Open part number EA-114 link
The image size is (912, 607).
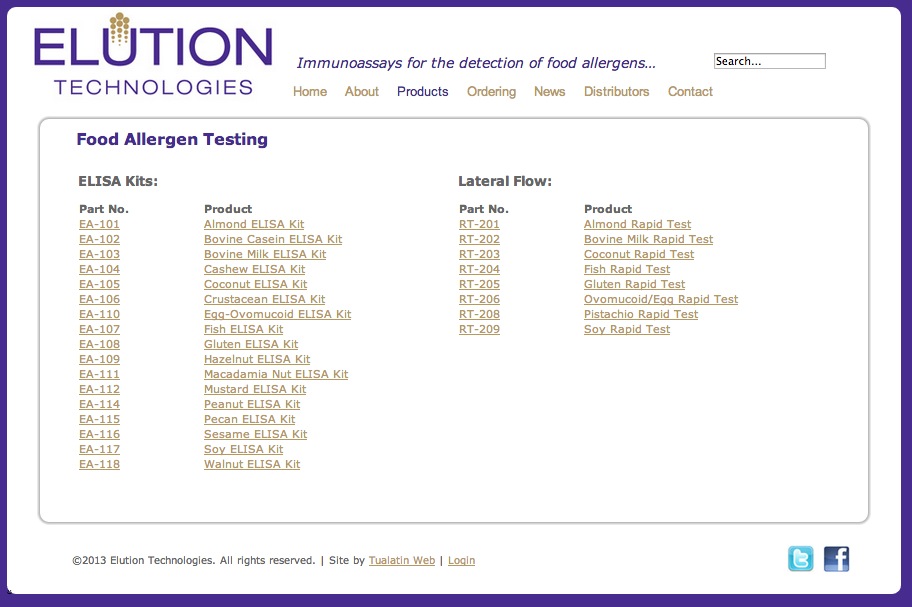coord(99,405)
